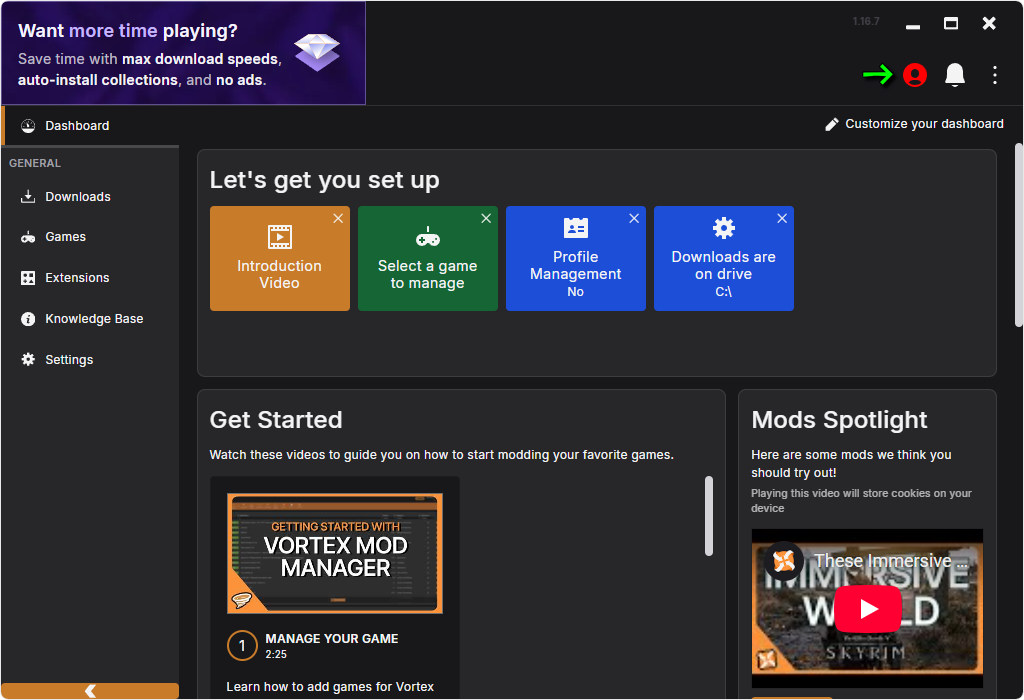
Task: Open the Knowledge Base page
Action: (94, 319)
